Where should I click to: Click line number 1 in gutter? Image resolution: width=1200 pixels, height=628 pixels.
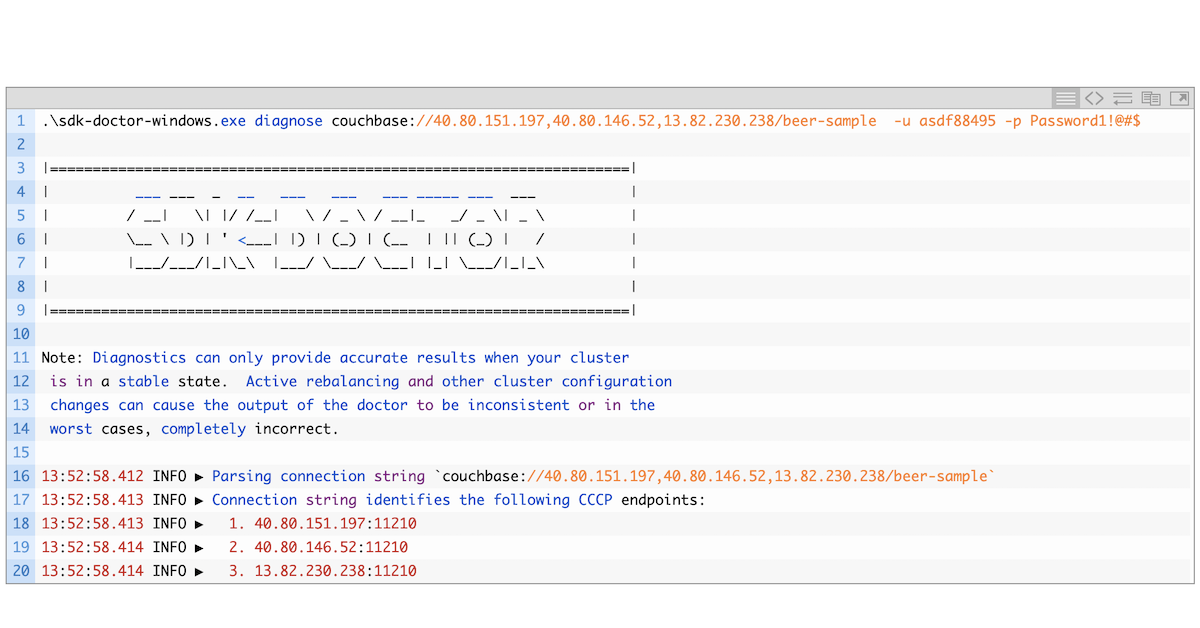pyautogui.click(x=21, y=120)
